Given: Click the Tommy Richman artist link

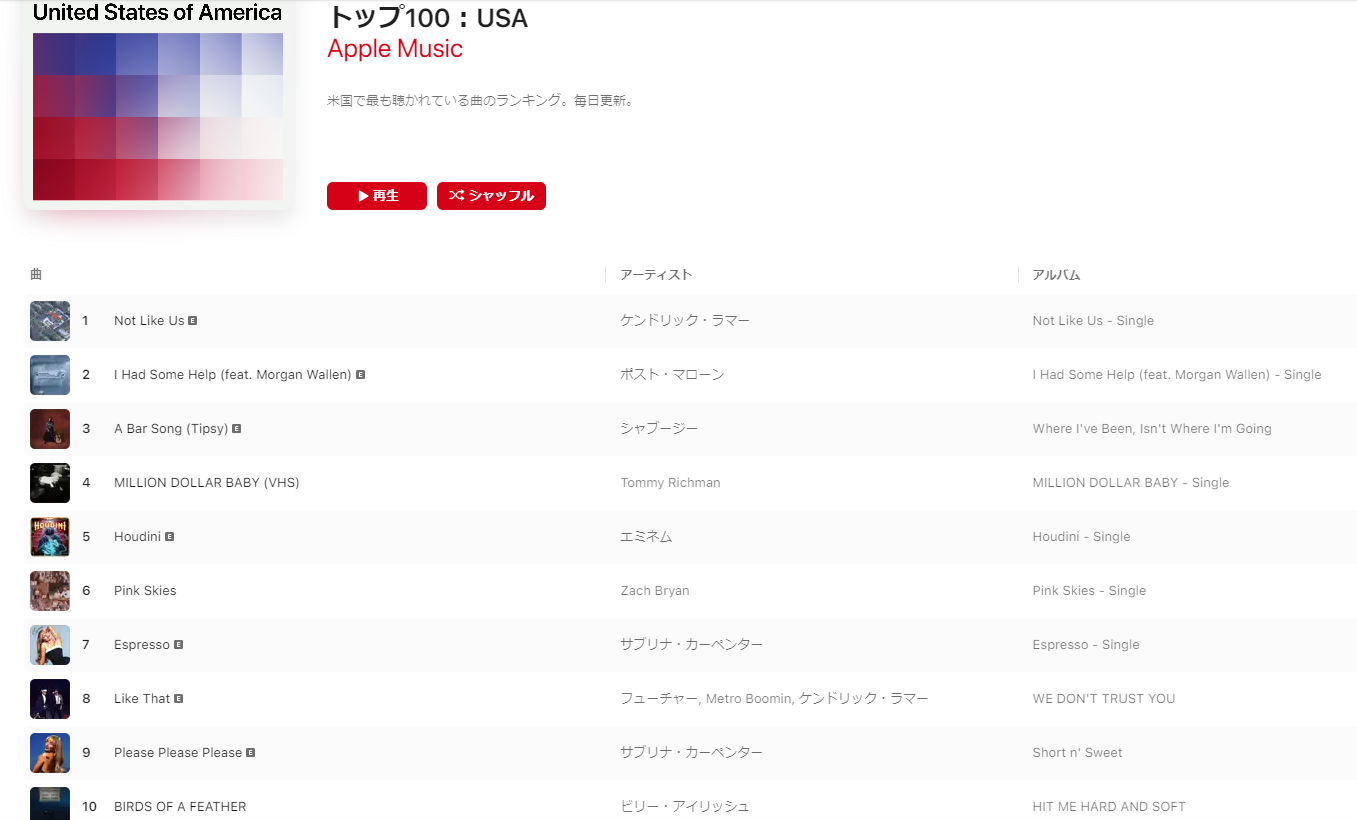Looking at the screenshot, I should [670, 483].
